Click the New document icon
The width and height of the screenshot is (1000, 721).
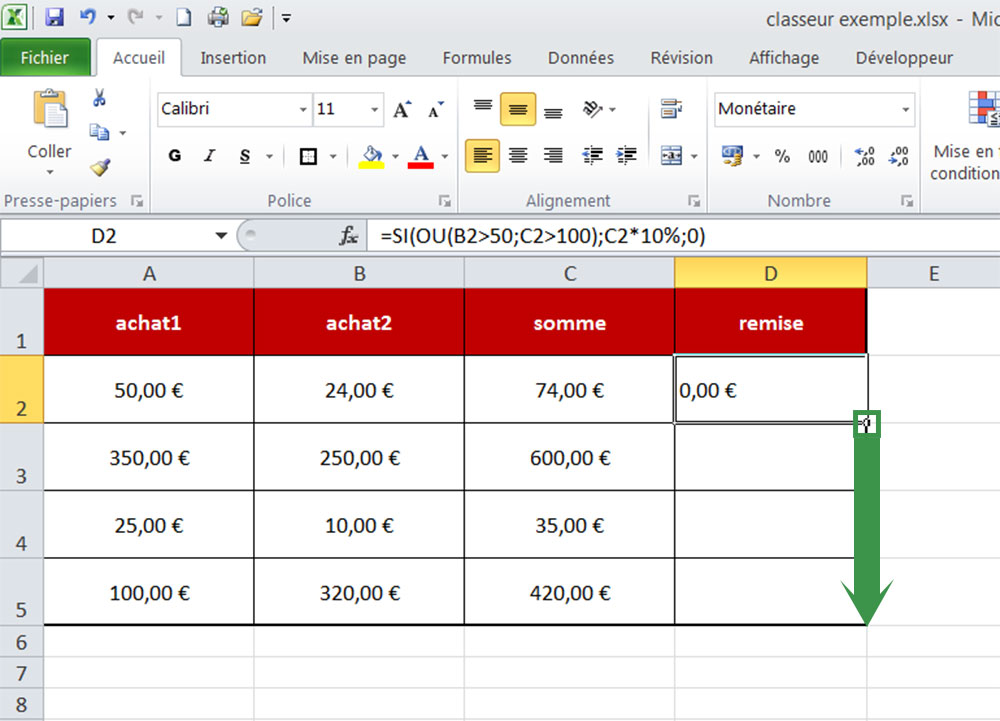(184, 17)
